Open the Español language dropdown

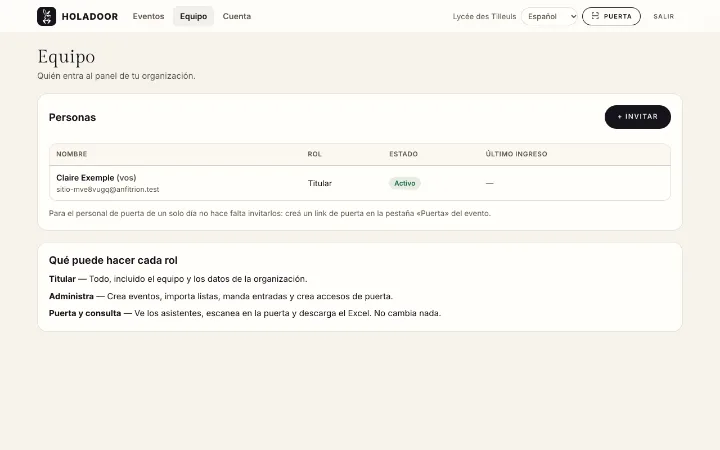[x=549, y=17]
